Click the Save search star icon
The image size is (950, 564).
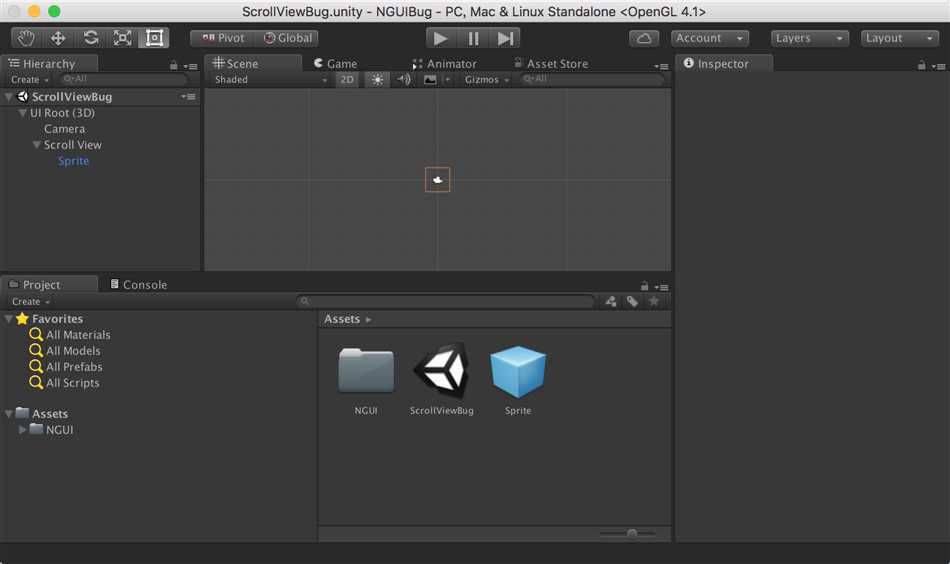pyautogui.click(x=654, y=301)
